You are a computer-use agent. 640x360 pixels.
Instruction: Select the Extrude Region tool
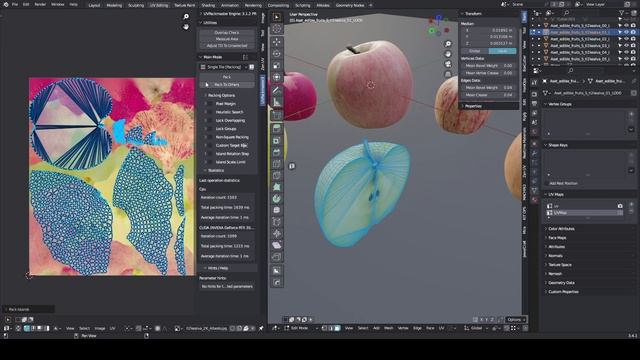pyautogui.click(x=277, y=128)
